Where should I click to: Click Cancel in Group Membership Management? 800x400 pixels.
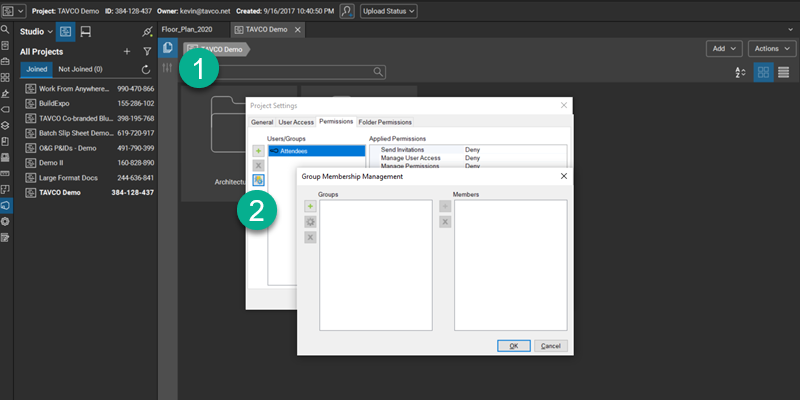click(551, 346)
